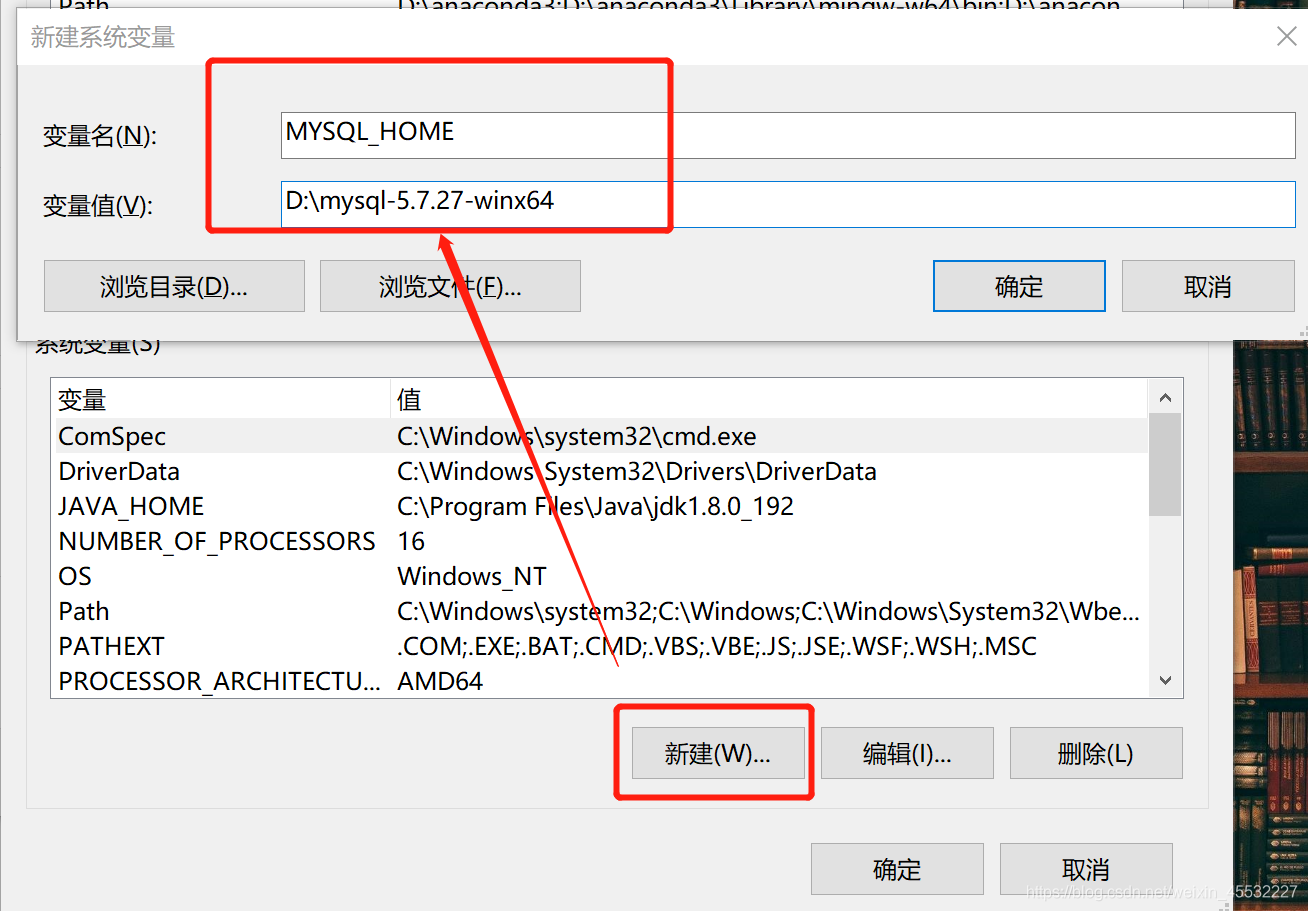The width and height of the screenshot is (1308, 911).
Task: Click the system variables list scrollbar thumb
Action: (x=1165, y=465)
